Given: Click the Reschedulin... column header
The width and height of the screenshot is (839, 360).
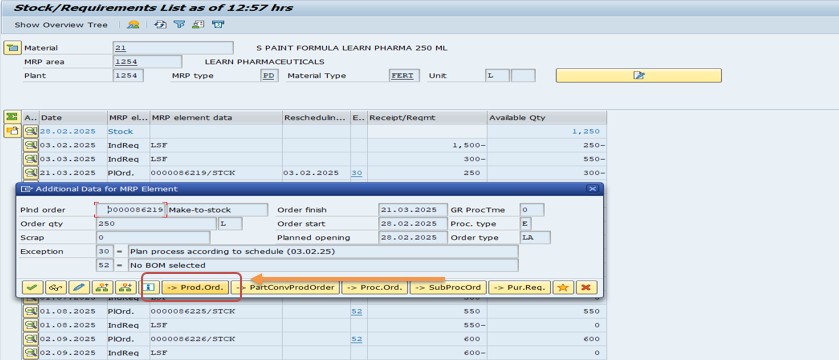Looking at the screenshot, I should (316, 117).
